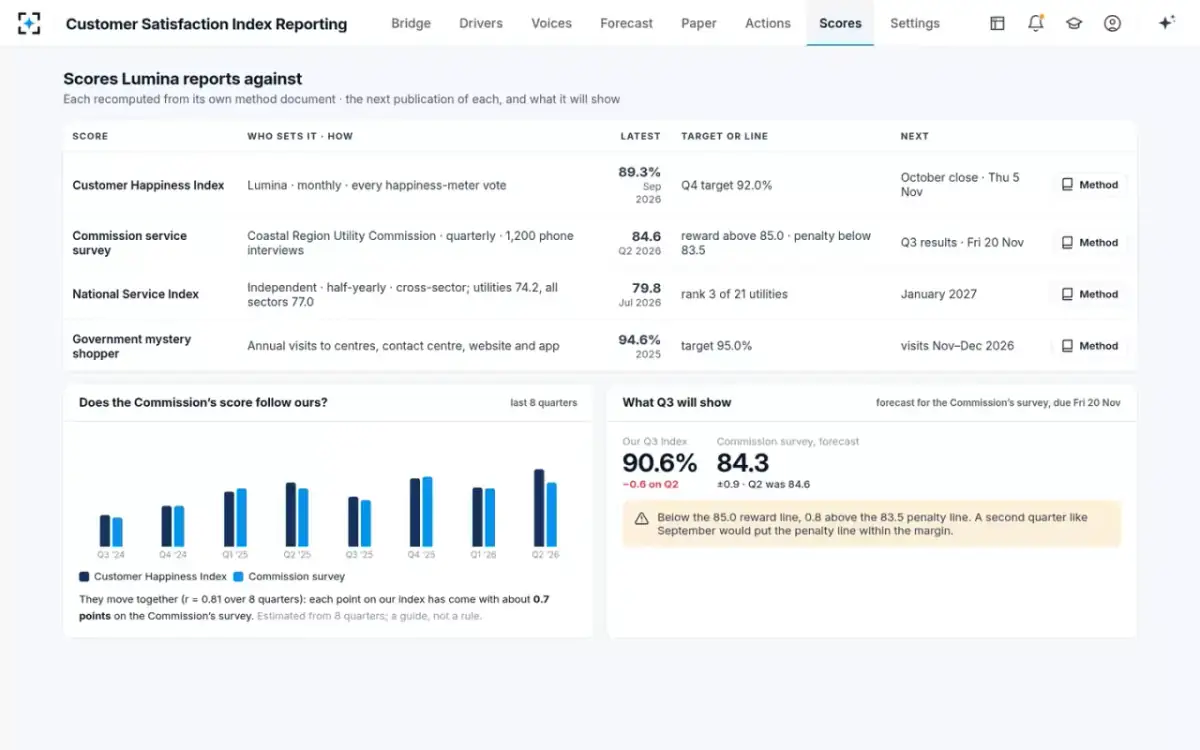
Task: Open Method for Government mystery shopper
Action: (1090, 346)
